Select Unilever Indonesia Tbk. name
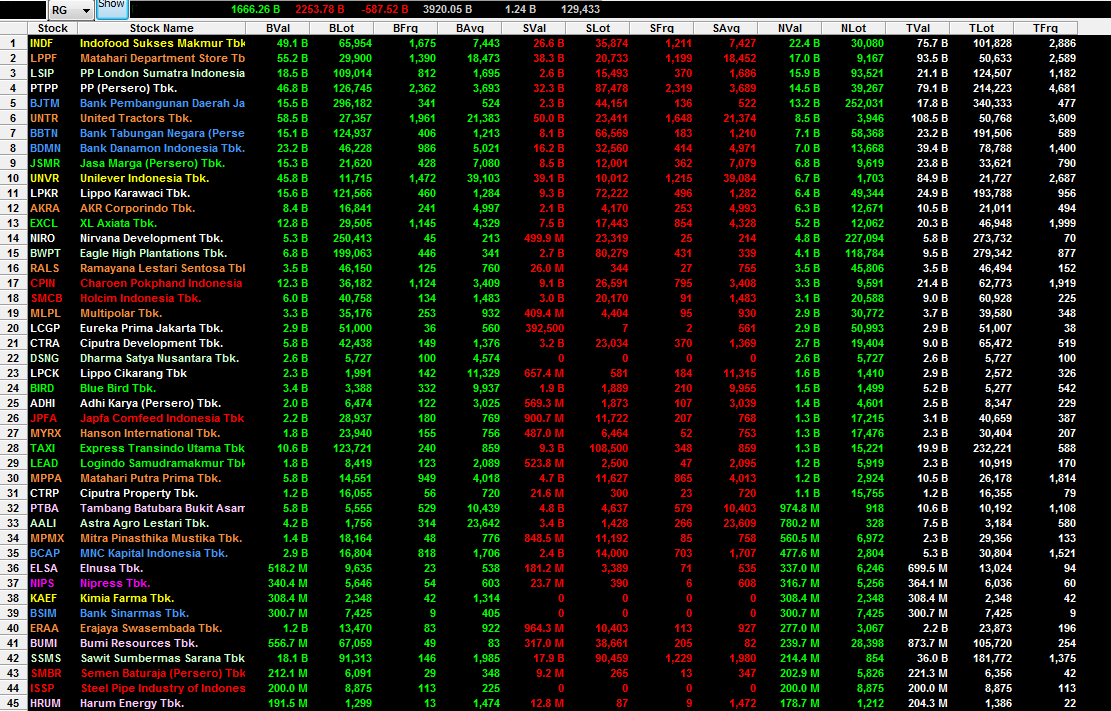This screenshot has width=1111, height=711. coord(145,178)
